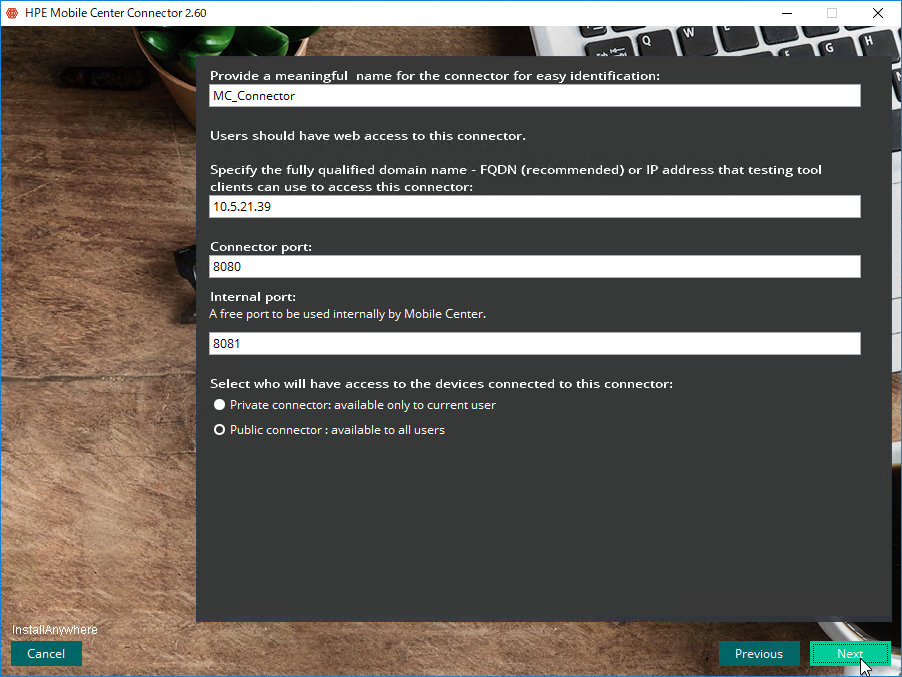
Task: Click the 'Provide a meaningful name' label
Action: pyautogui.click(x=435, y=76)
